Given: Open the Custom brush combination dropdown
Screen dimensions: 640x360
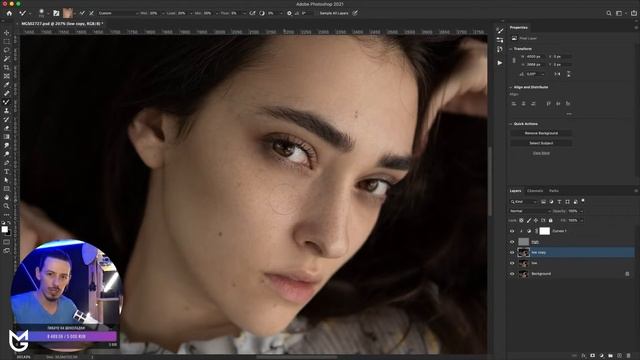Looking at the screenshot, I should [118, 13].
